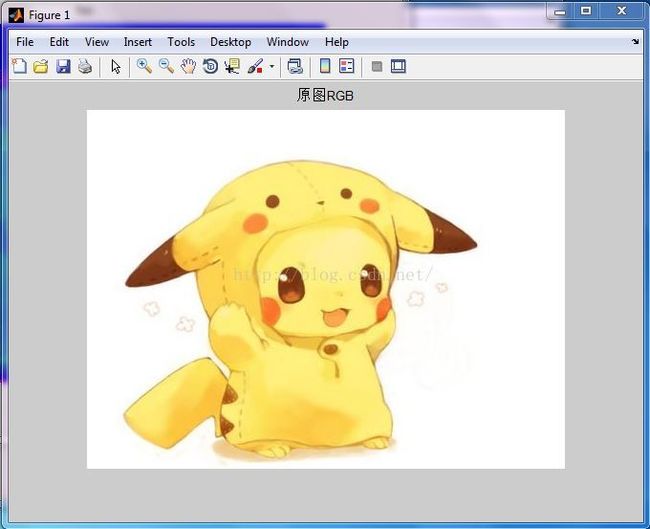The image size is (650, 529).
Task: Open the Brush color dropdown arrow
Action: tap(272, 66)
